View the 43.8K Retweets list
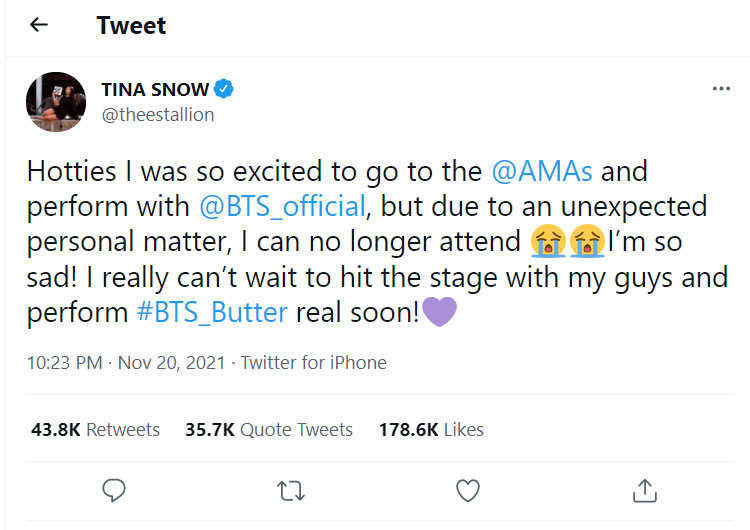Screen dimensions: 750x530 click(96, 430)
